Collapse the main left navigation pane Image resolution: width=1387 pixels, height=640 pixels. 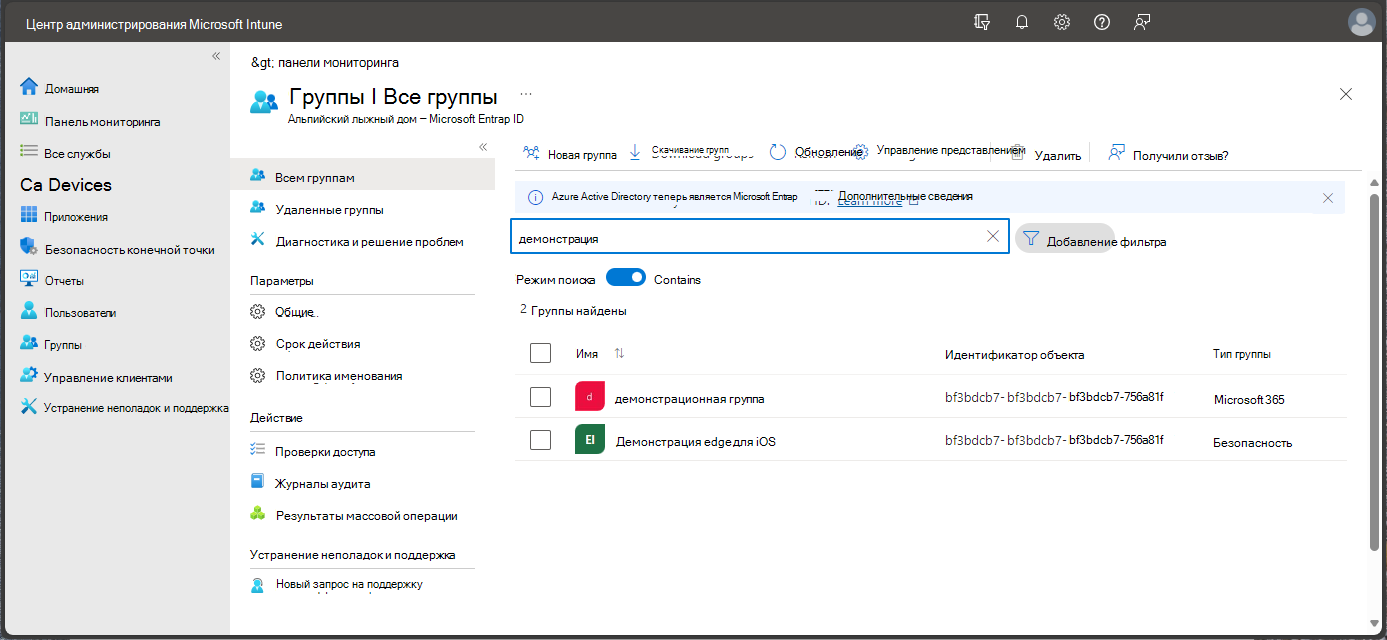[216, 56]
